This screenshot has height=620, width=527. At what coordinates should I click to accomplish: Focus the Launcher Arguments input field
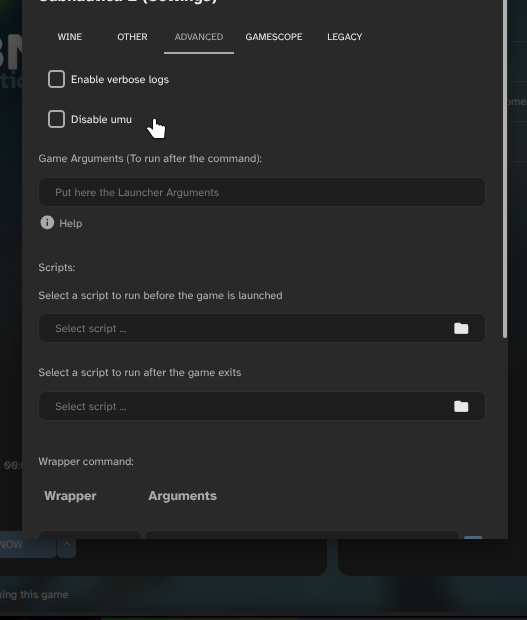coord(262,192)
